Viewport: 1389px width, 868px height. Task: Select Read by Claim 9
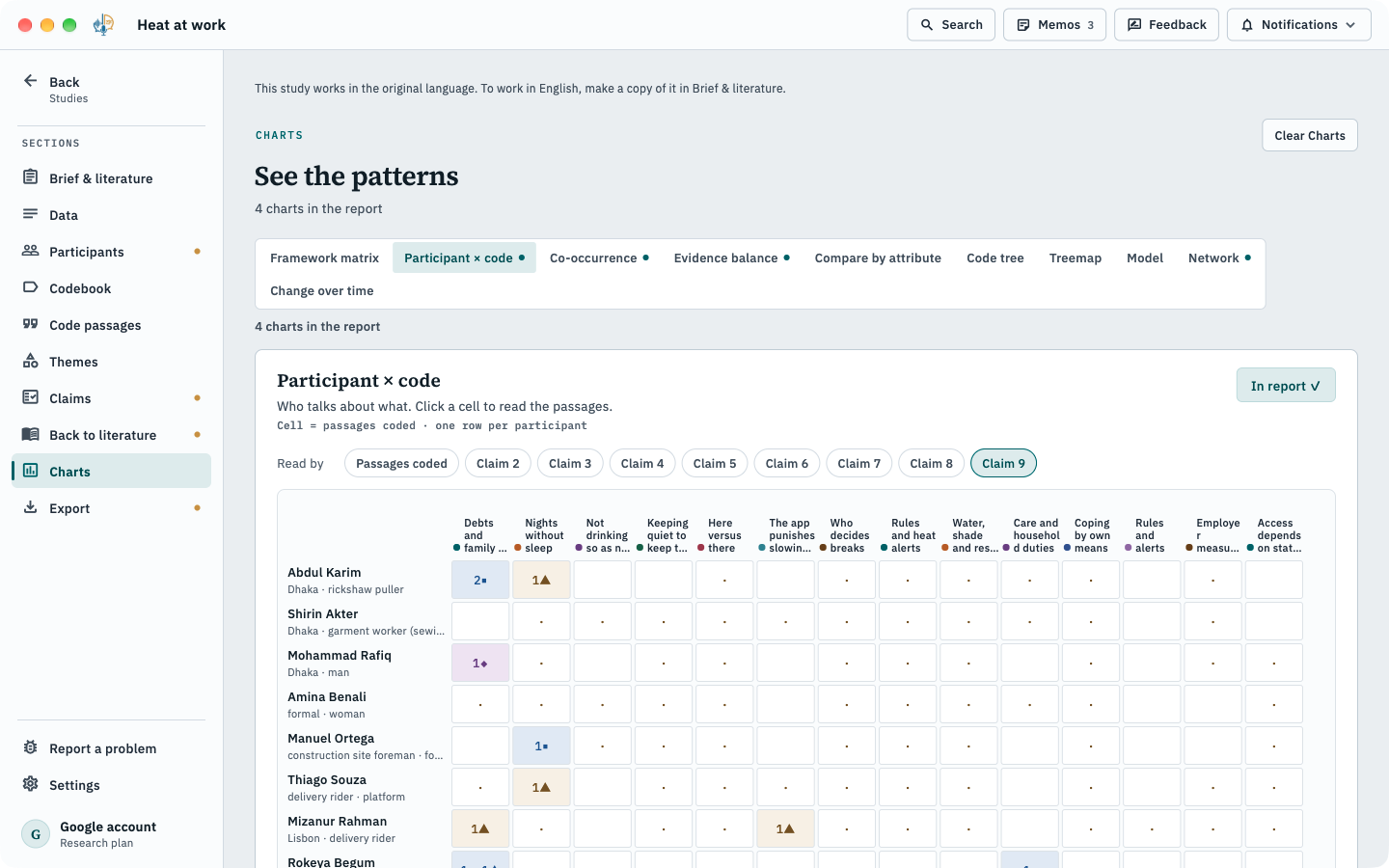point(1004,464)
